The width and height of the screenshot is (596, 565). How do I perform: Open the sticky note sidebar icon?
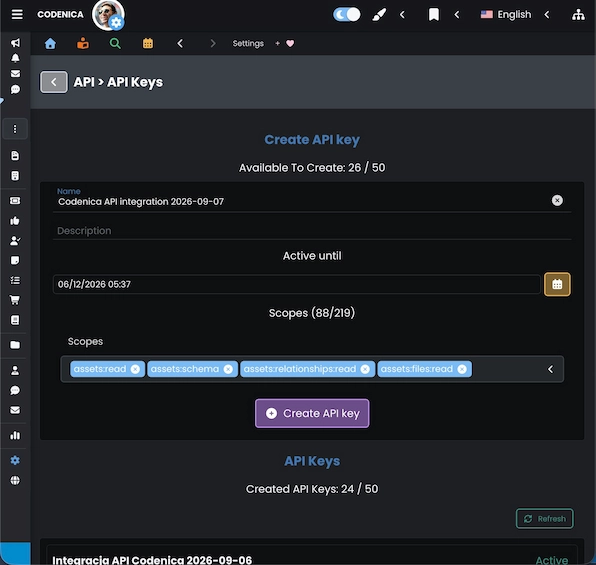tap(15, 260)
